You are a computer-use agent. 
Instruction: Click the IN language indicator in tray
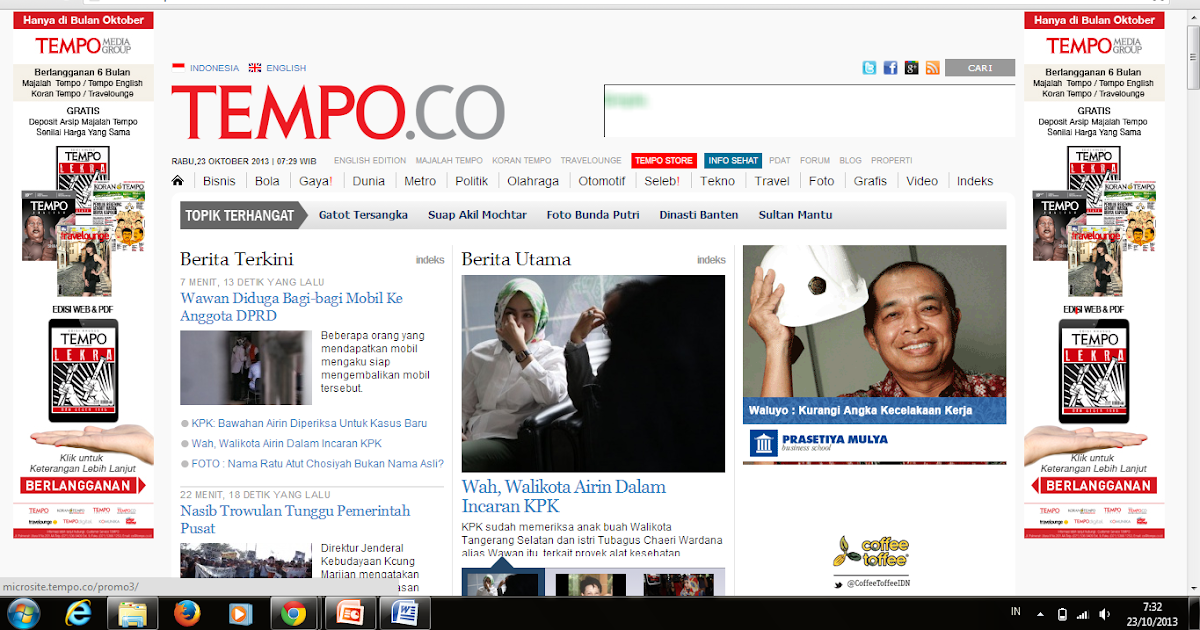click(x=1016, y=611)
